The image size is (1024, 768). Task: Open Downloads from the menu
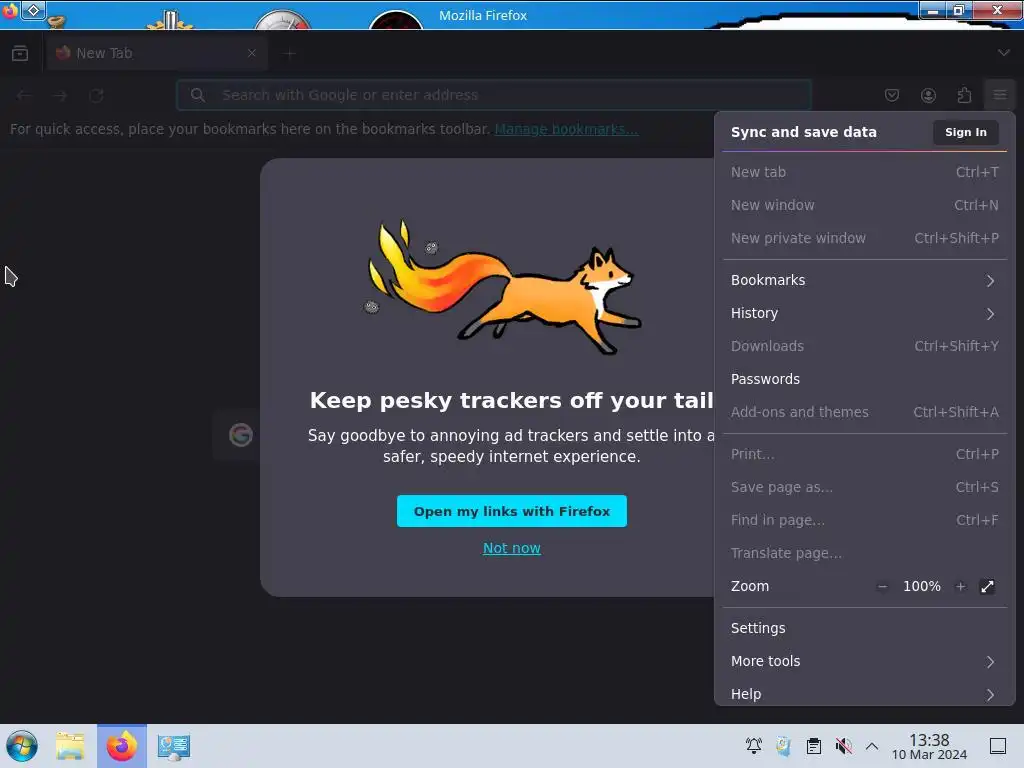[865, 346]
